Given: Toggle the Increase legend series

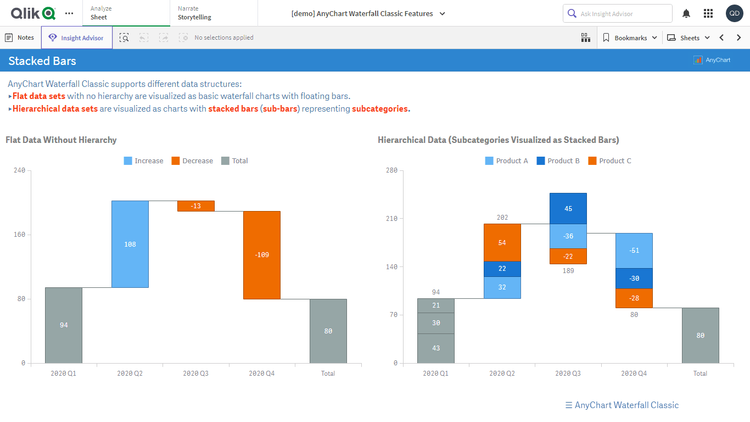Looking at the screenshot, I should tap(143, 160).
